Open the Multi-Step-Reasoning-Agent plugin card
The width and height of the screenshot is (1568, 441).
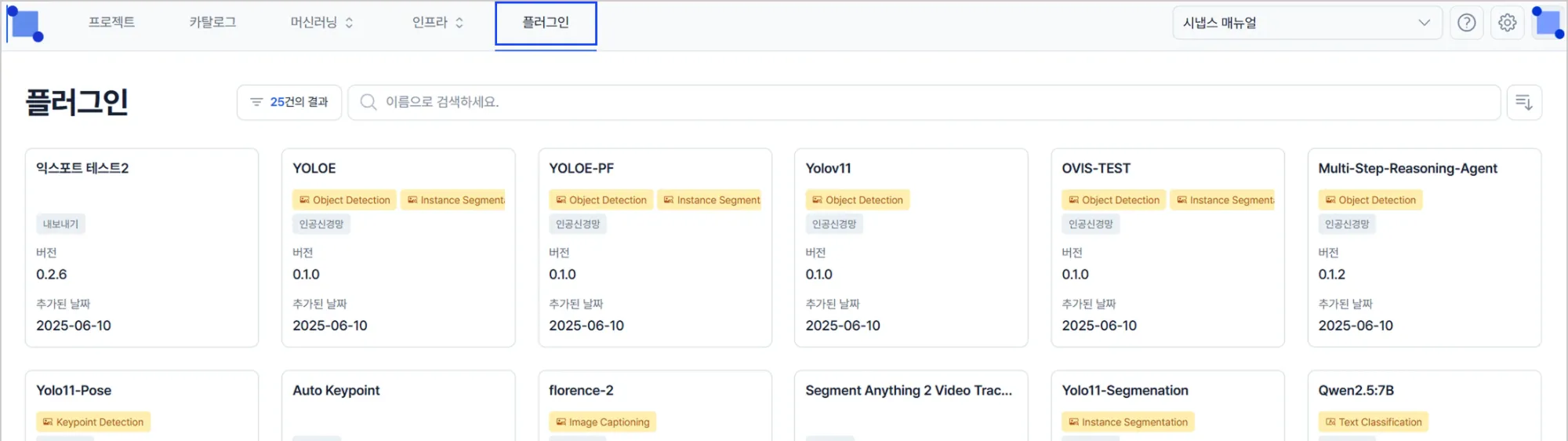tap(1424, 247)
